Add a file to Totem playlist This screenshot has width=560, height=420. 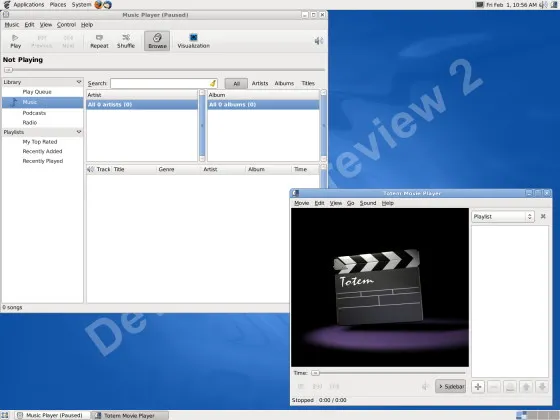pos(478,387)
